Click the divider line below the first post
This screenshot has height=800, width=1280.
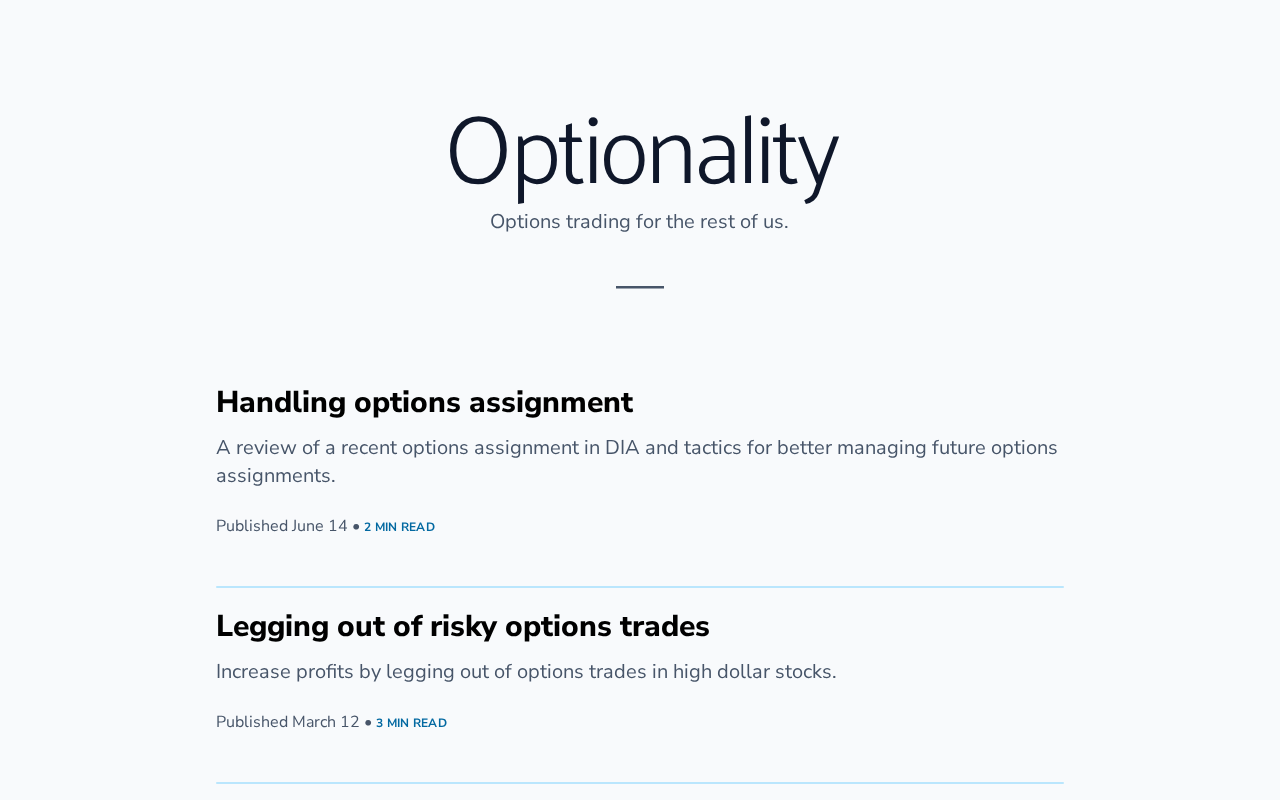click(x=640, y=587)
